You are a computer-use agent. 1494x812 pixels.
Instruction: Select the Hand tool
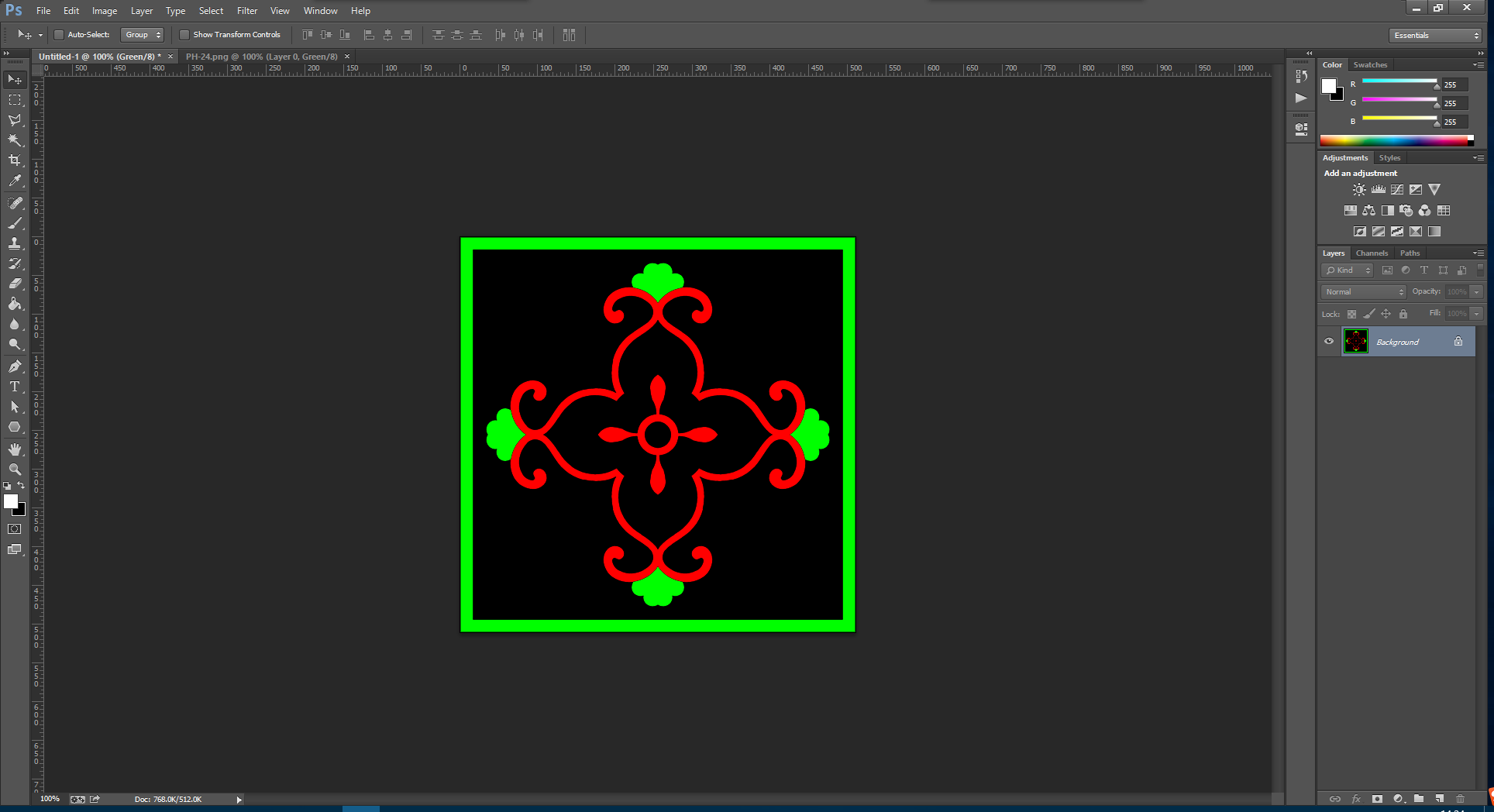[x=15, y=449]
